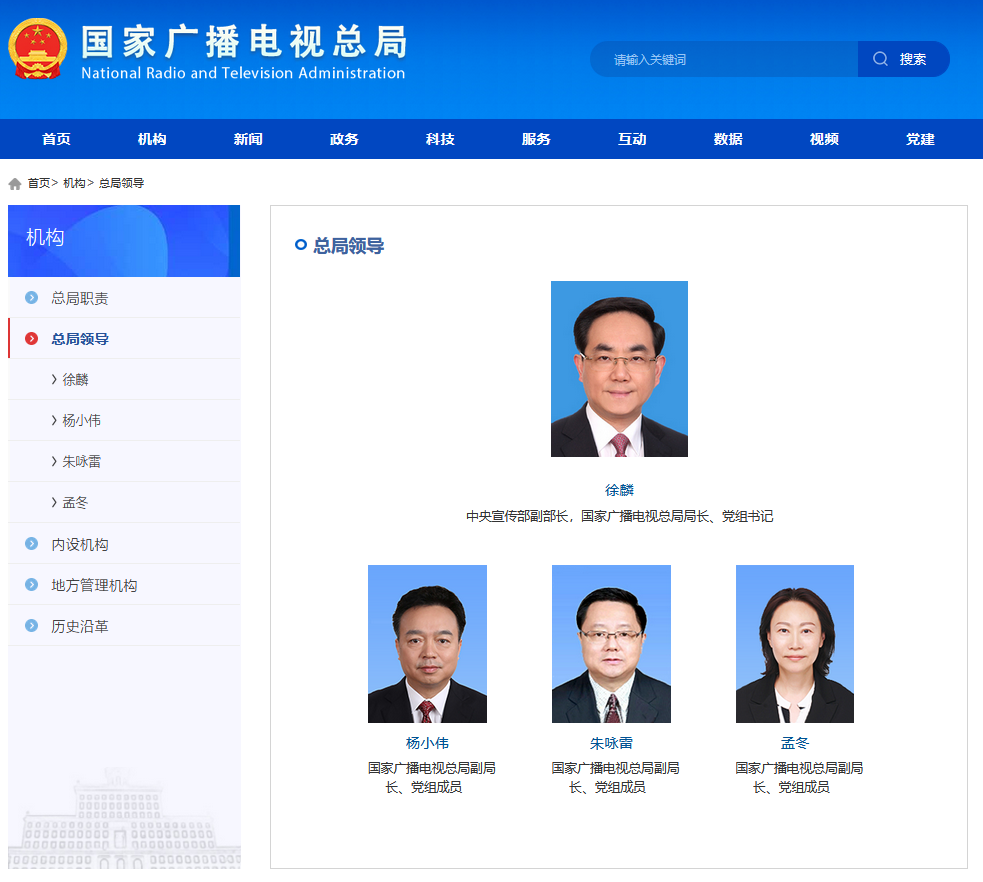Open the 新闻 navigation menu item
983x882 pixels.
[248, 139]
